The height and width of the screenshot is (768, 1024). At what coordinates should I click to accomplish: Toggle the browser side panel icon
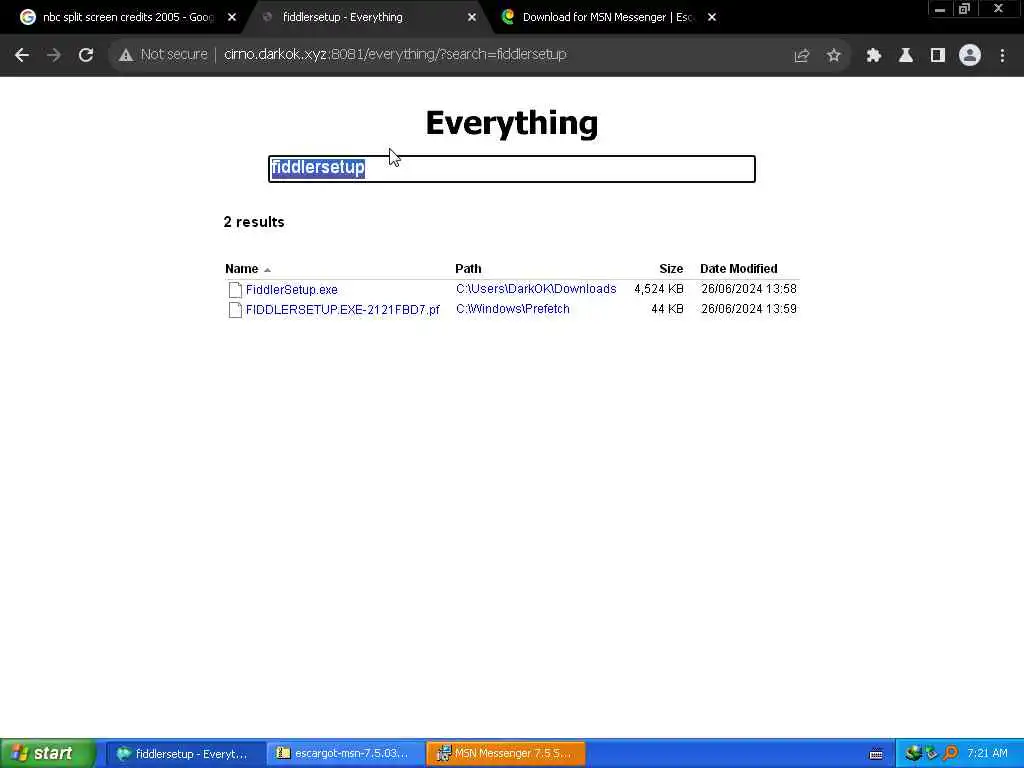938,56
